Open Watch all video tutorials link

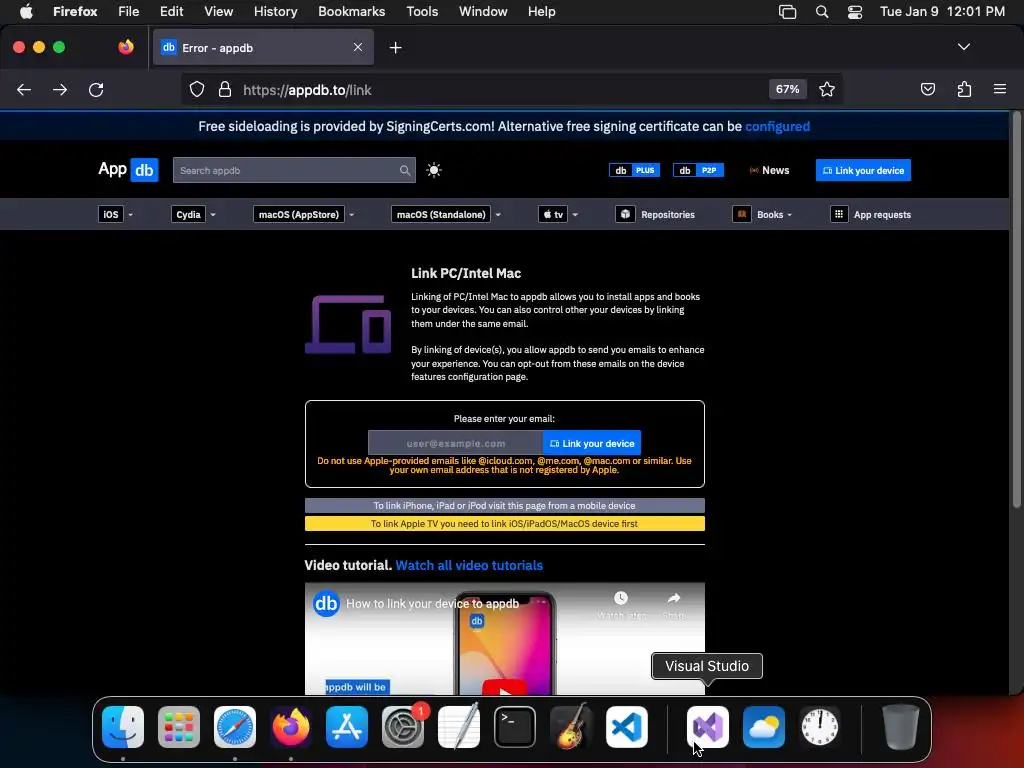(469, 566)
